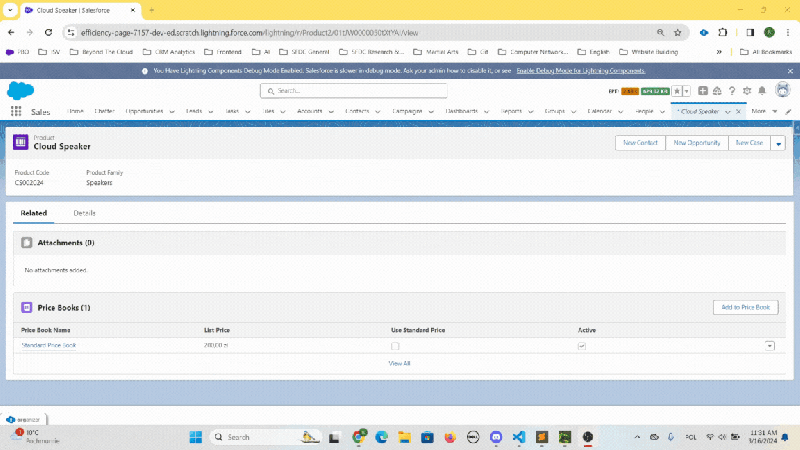Open the Chrome side panel icon
Screen dimensions: 800x450
750,33
